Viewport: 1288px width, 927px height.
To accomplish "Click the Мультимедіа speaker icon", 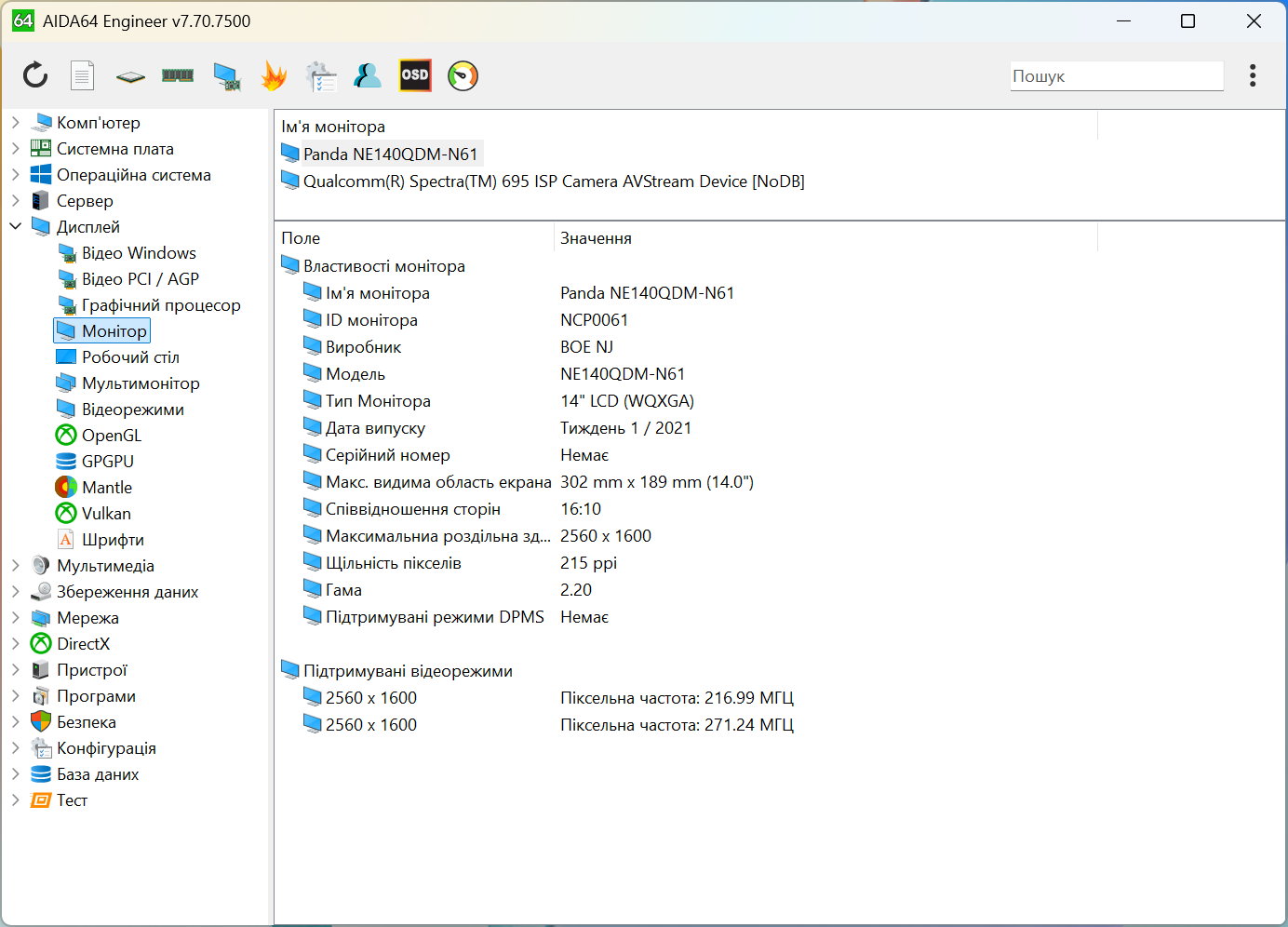I will 41,565.
